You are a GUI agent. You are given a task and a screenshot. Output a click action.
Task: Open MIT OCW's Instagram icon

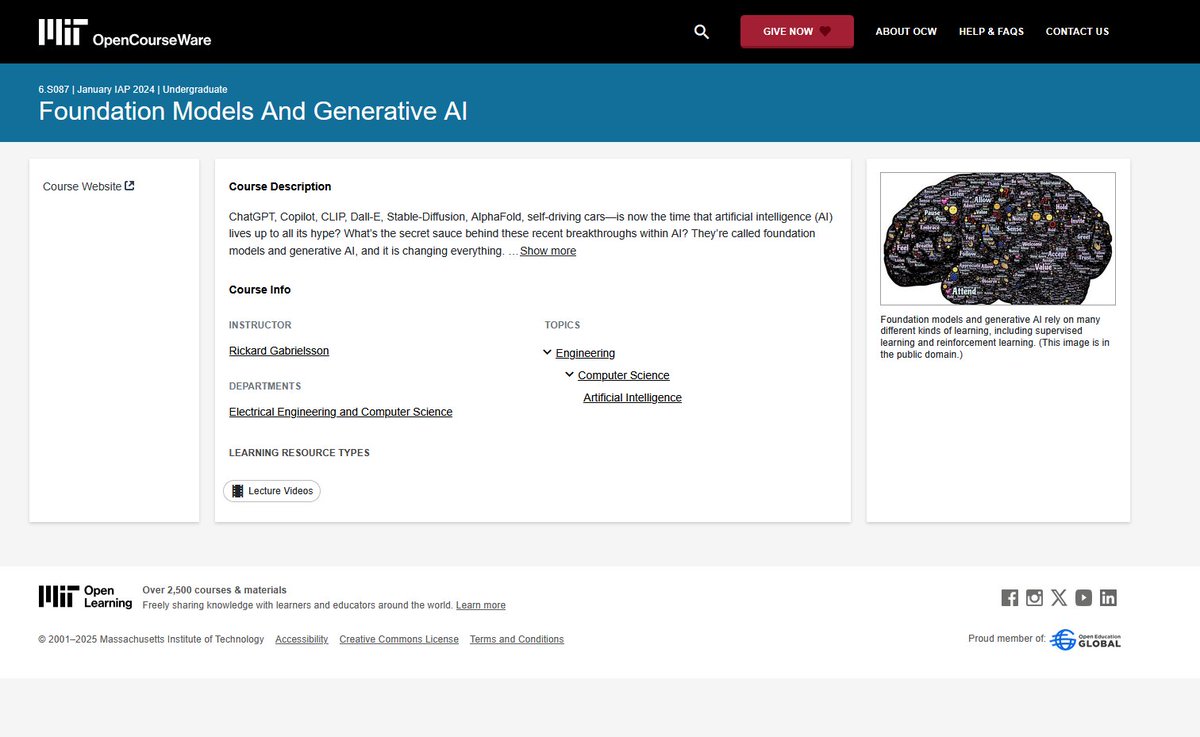pos(1034,597)
